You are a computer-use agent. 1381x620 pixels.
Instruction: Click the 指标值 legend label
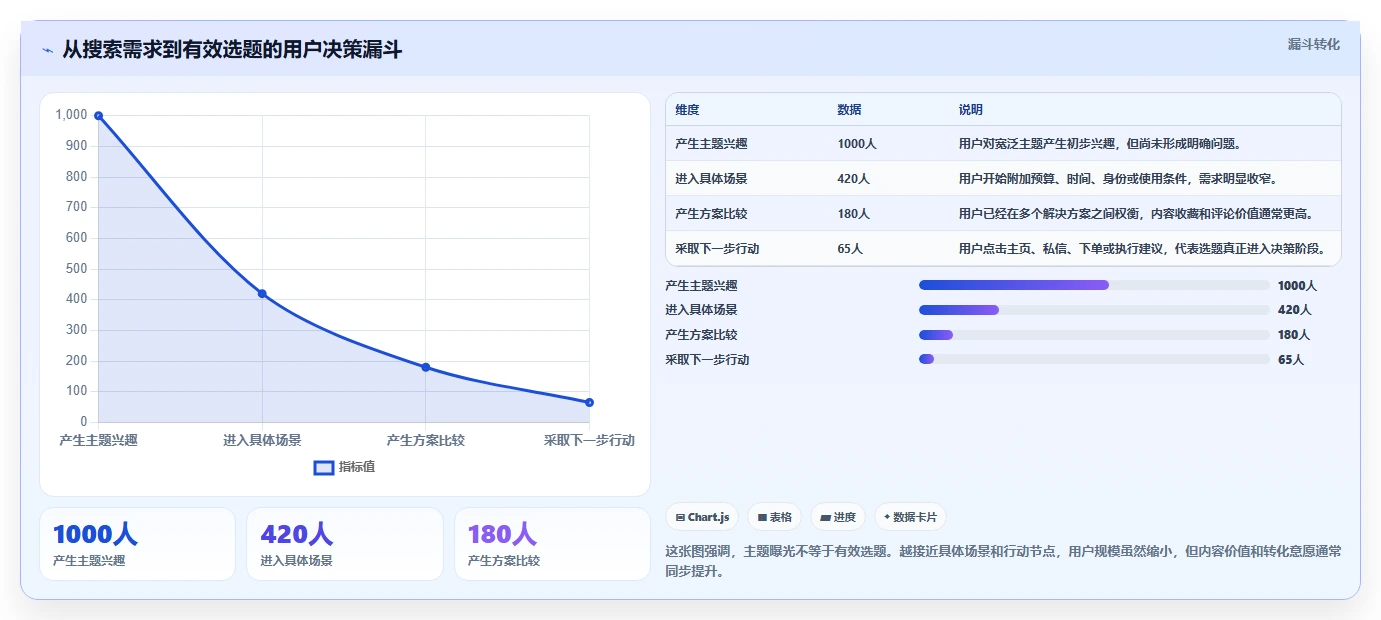point(357,467)
